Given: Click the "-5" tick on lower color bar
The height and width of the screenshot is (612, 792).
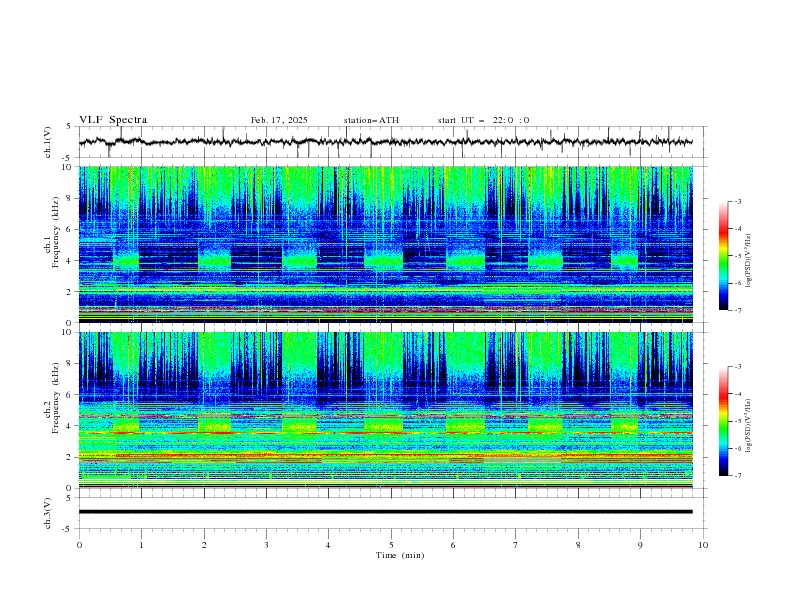Looking at the screenshot, I should coord(737,421).
